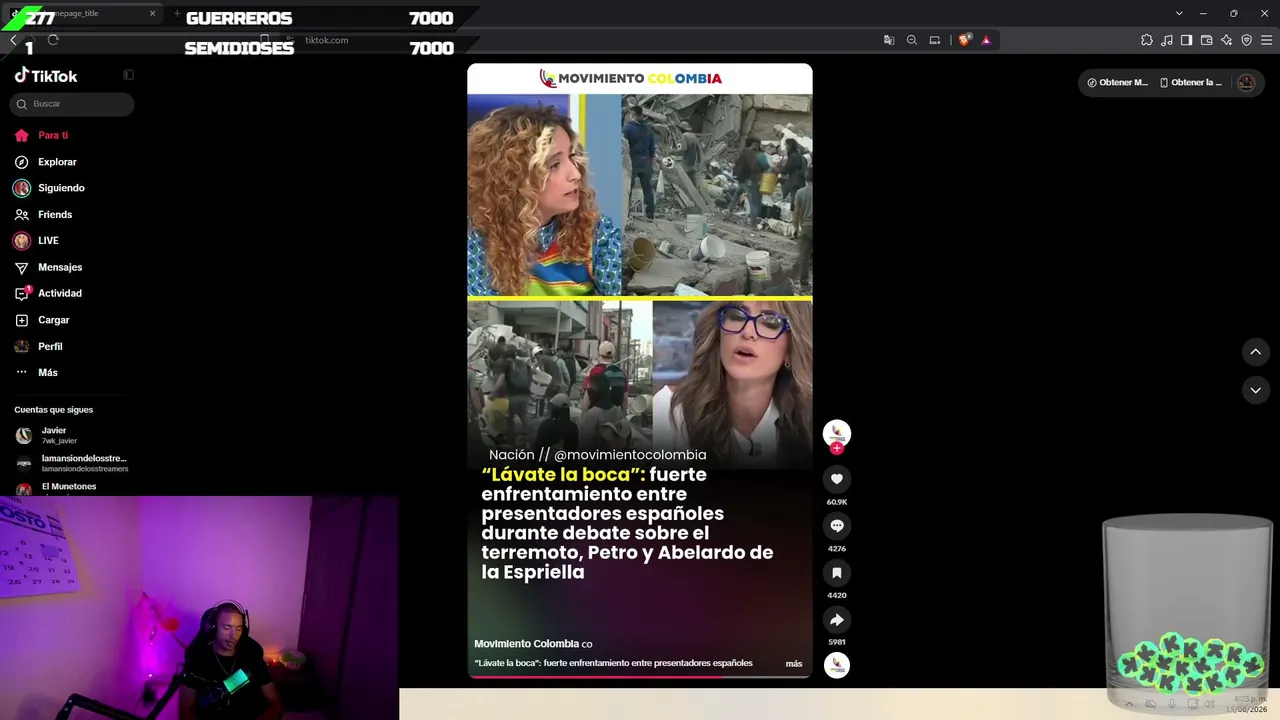Open the browser hamburger menu

point(1267,40)
